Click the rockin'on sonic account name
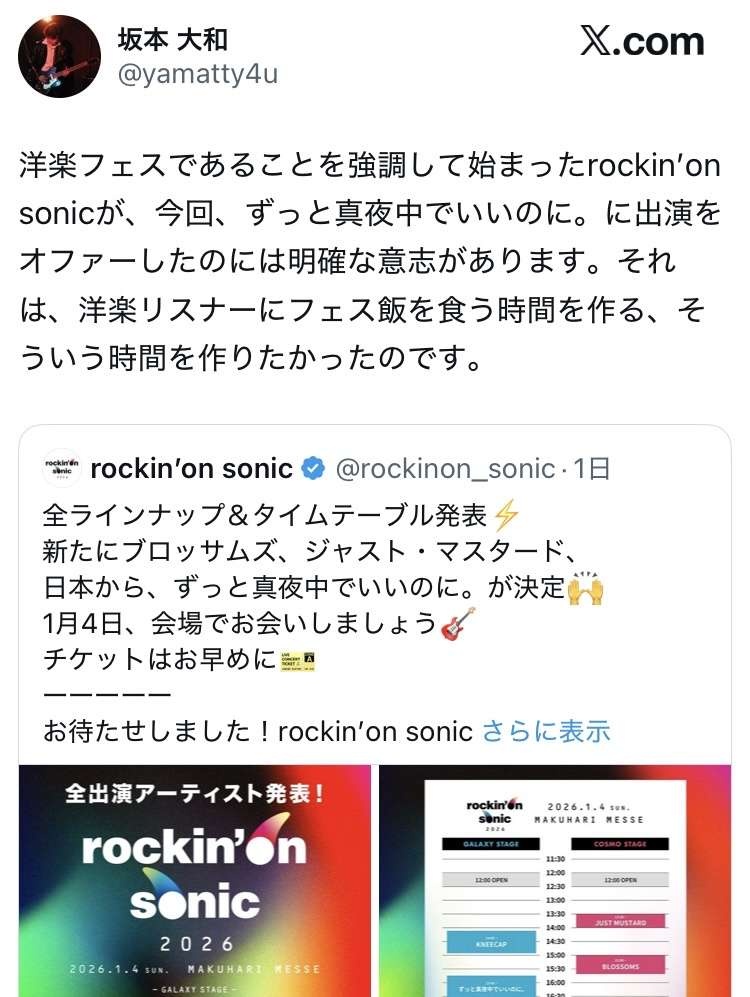Viewport: 750px width, 997px height. tap(191, 468)
